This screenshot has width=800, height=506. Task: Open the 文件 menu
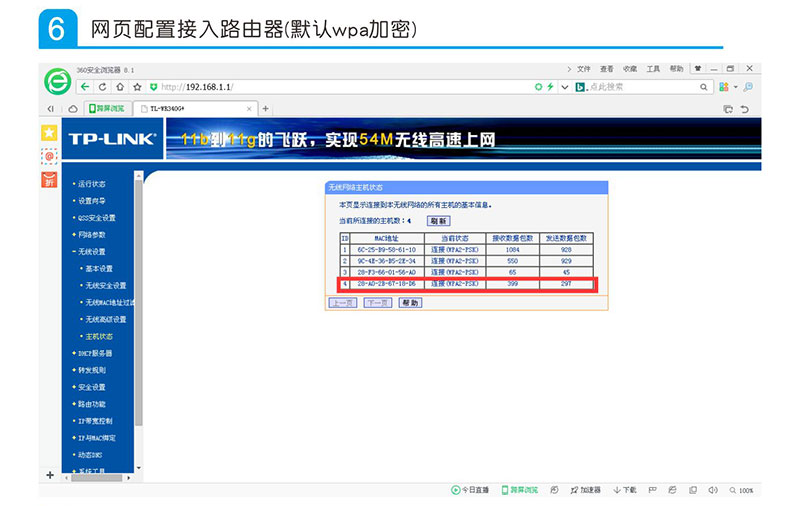584,69
